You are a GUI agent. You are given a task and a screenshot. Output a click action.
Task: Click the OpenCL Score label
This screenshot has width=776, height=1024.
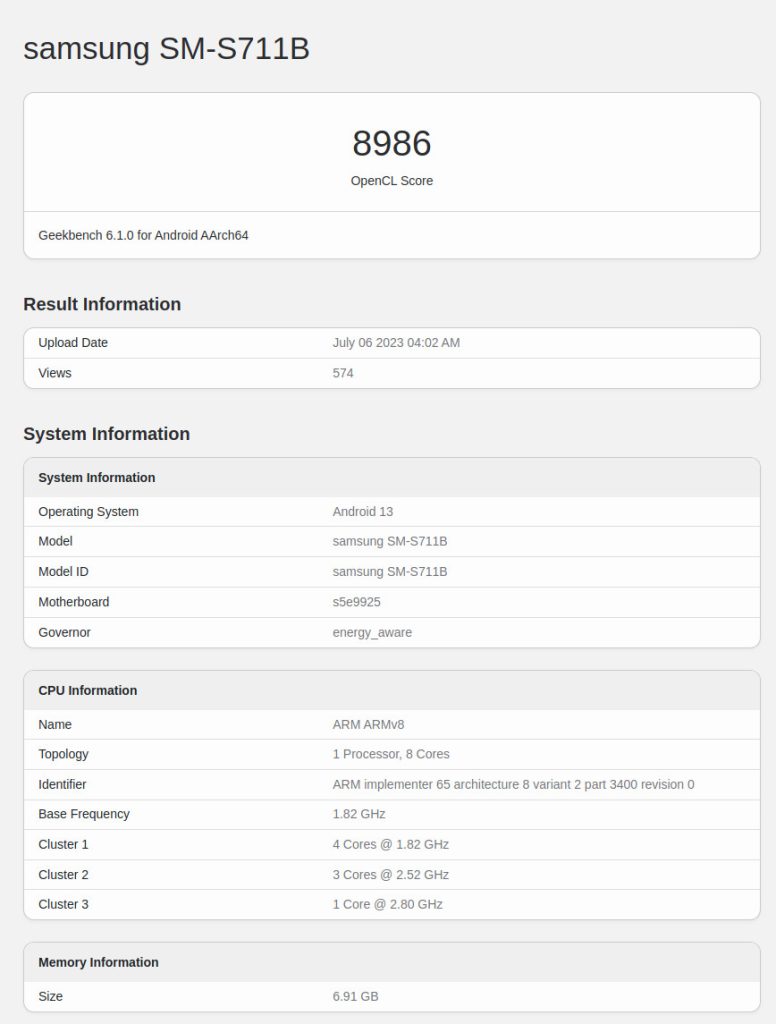click(392, 181)
